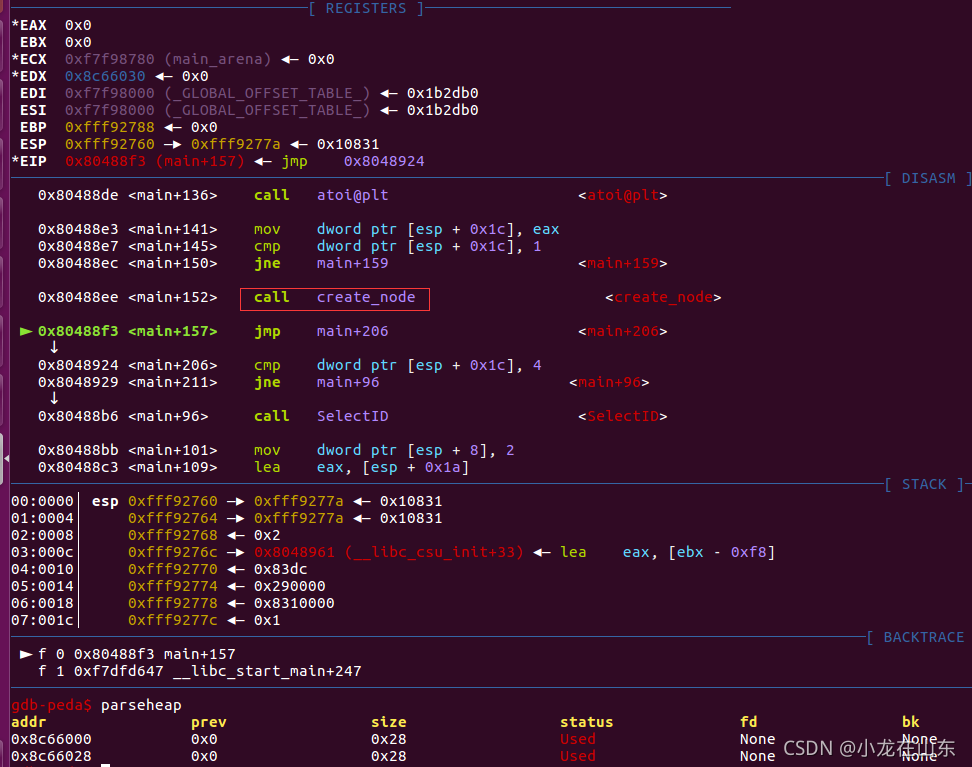Click stack value 0x83dc
Image resolution: width=972 pixels, height=767 pixels.
click(x=281, y=569)
